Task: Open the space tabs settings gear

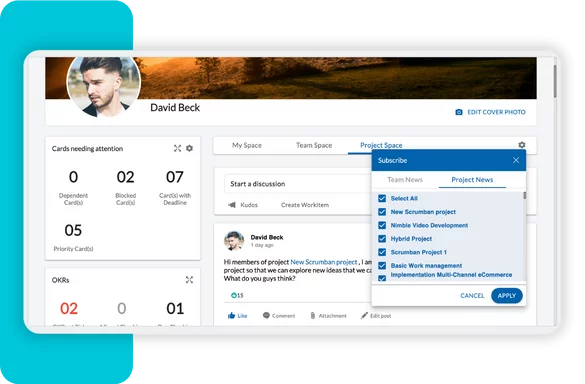Action: tap(522, 145)
